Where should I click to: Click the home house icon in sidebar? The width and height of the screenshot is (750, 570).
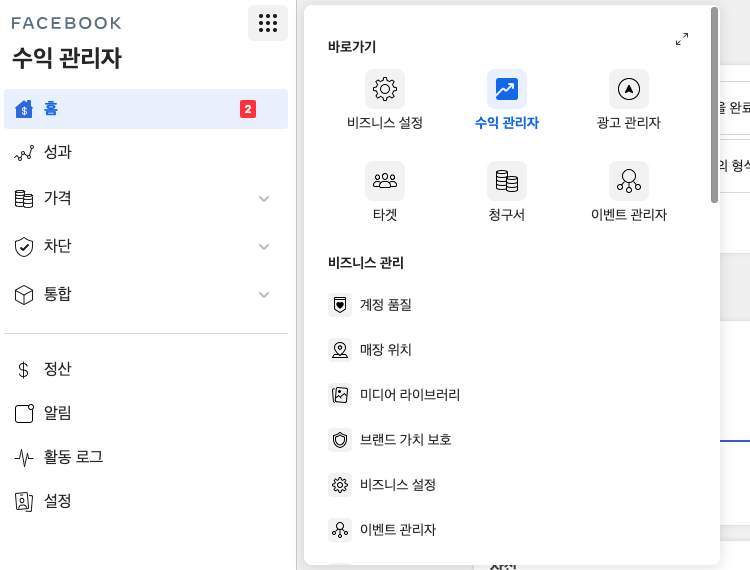coord(24,109)
